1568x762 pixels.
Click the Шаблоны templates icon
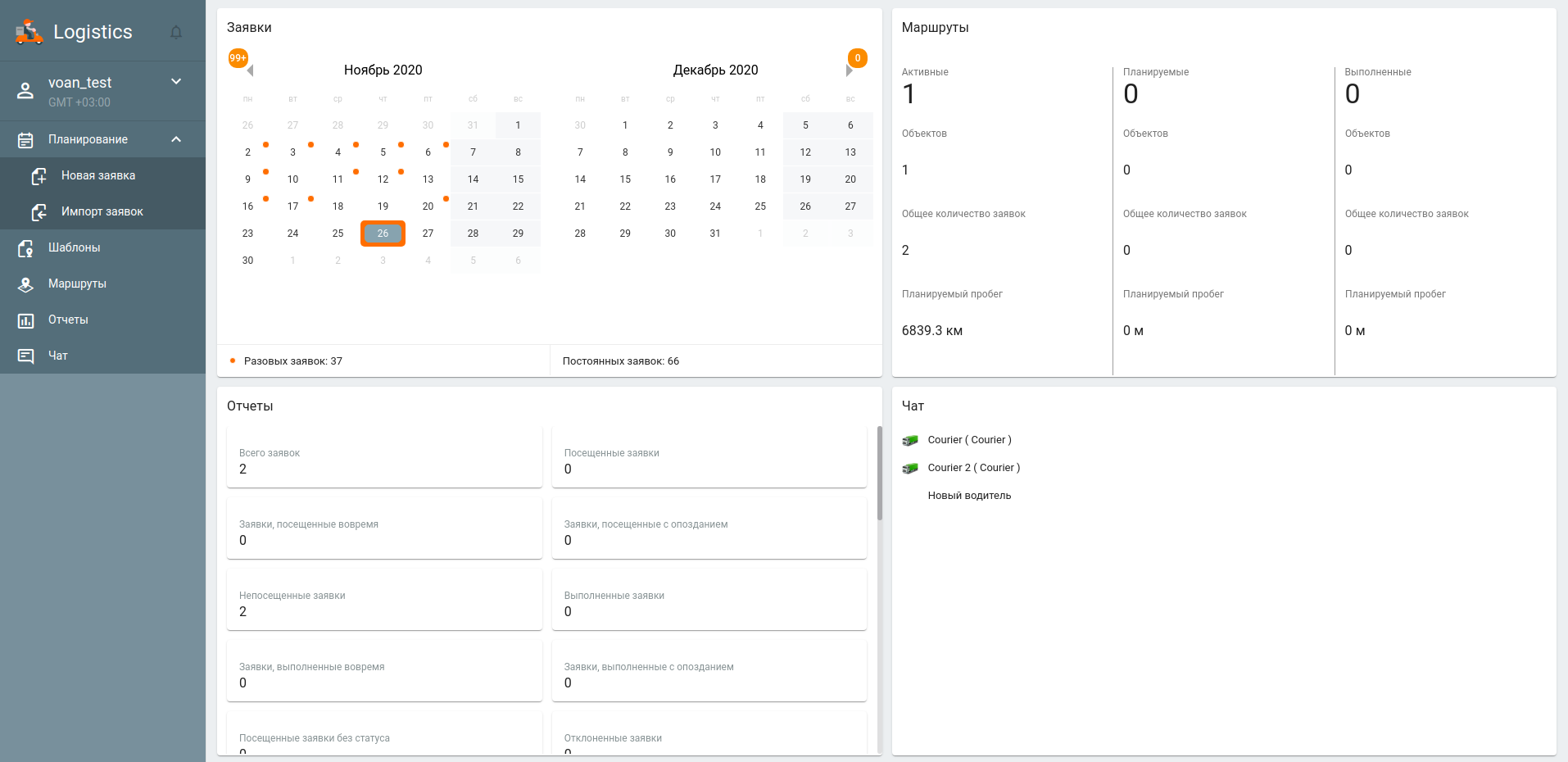(x=25, y=248)
